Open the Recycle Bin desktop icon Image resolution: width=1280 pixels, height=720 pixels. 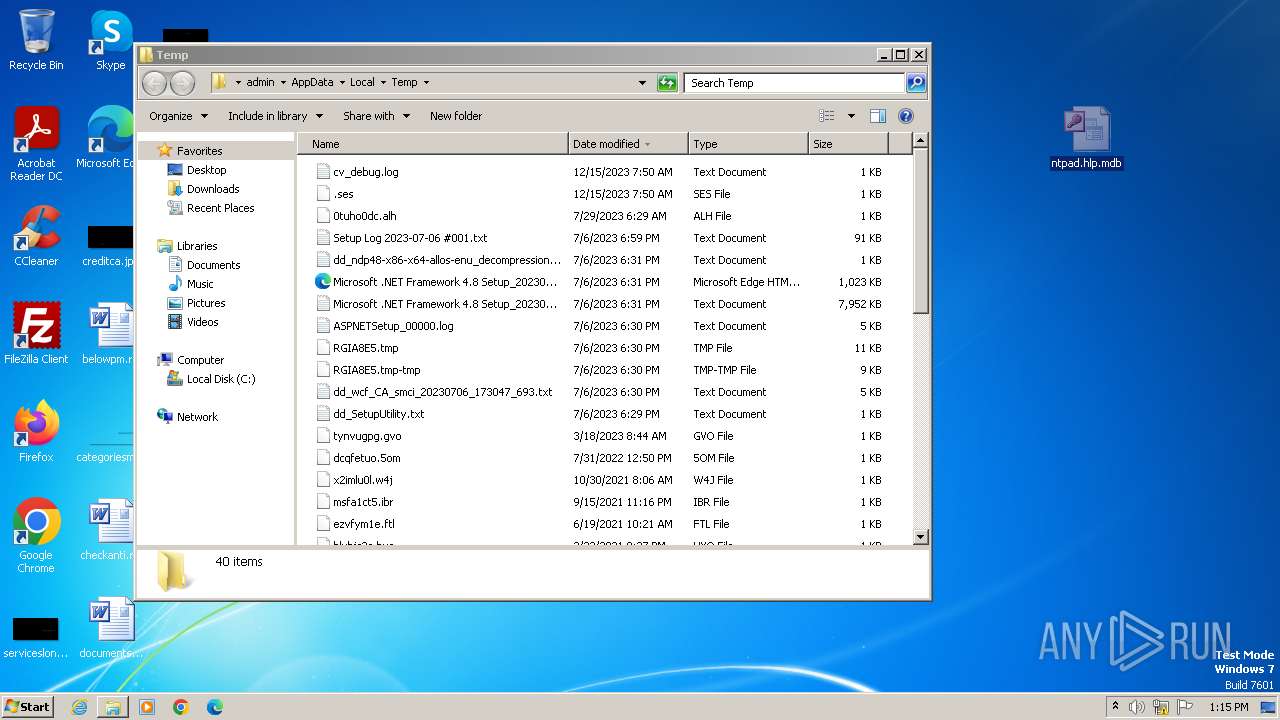[x=36, y=40]
